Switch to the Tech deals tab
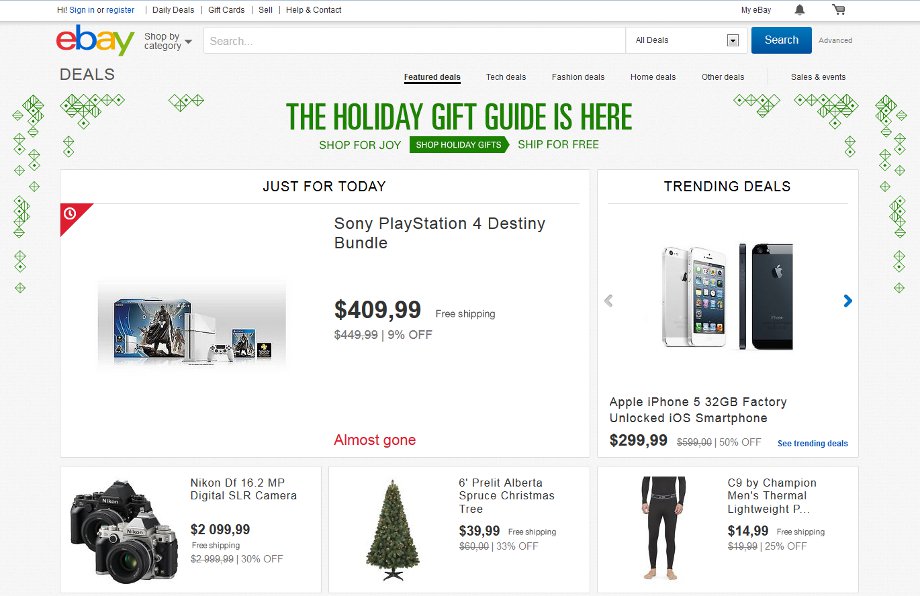 coord(506,77)
